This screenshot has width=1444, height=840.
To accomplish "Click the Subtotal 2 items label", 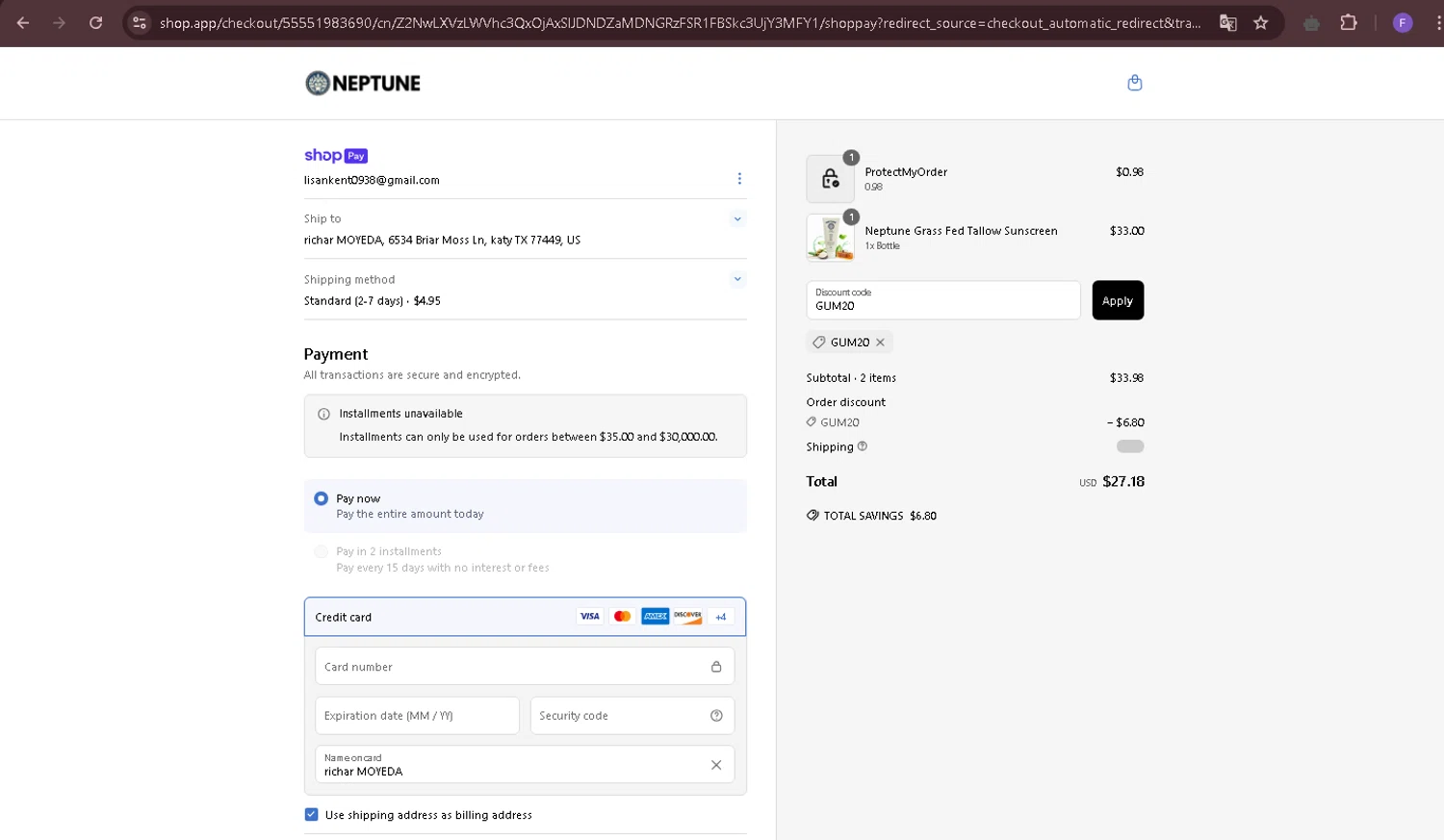I will [851, 378].
